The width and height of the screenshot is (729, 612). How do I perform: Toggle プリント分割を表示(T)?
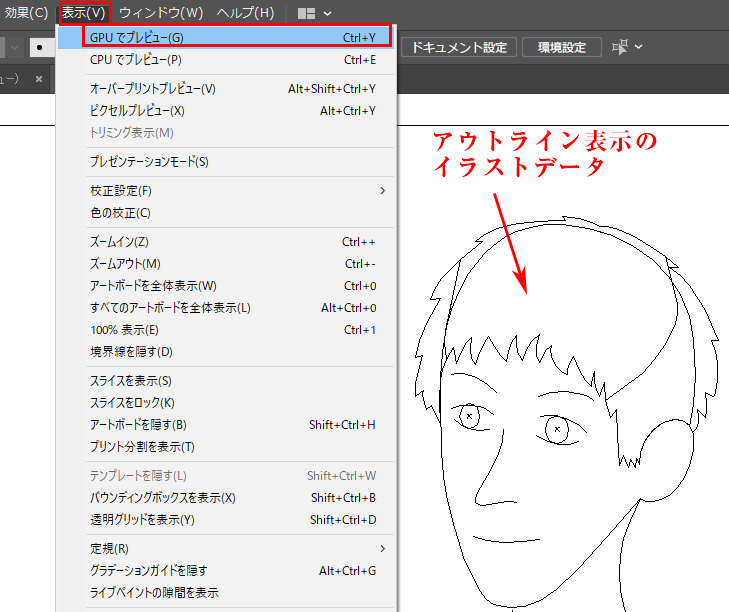point(225,447)
